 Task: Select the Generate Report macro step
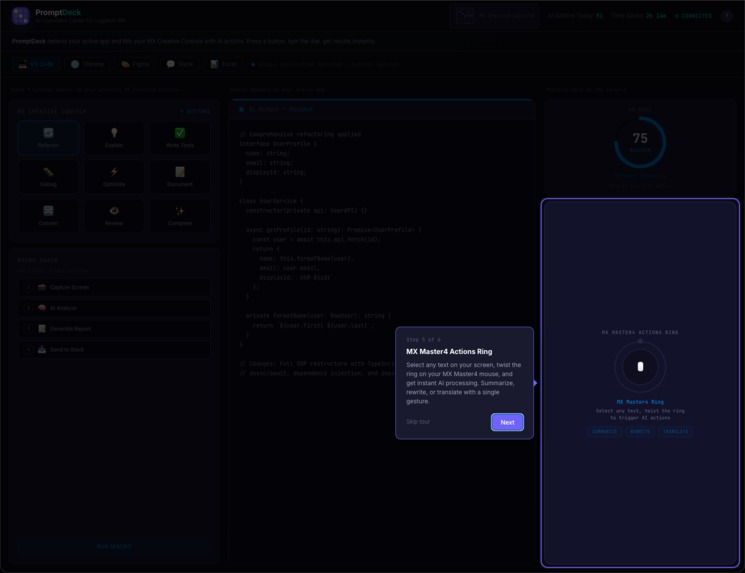114,328
